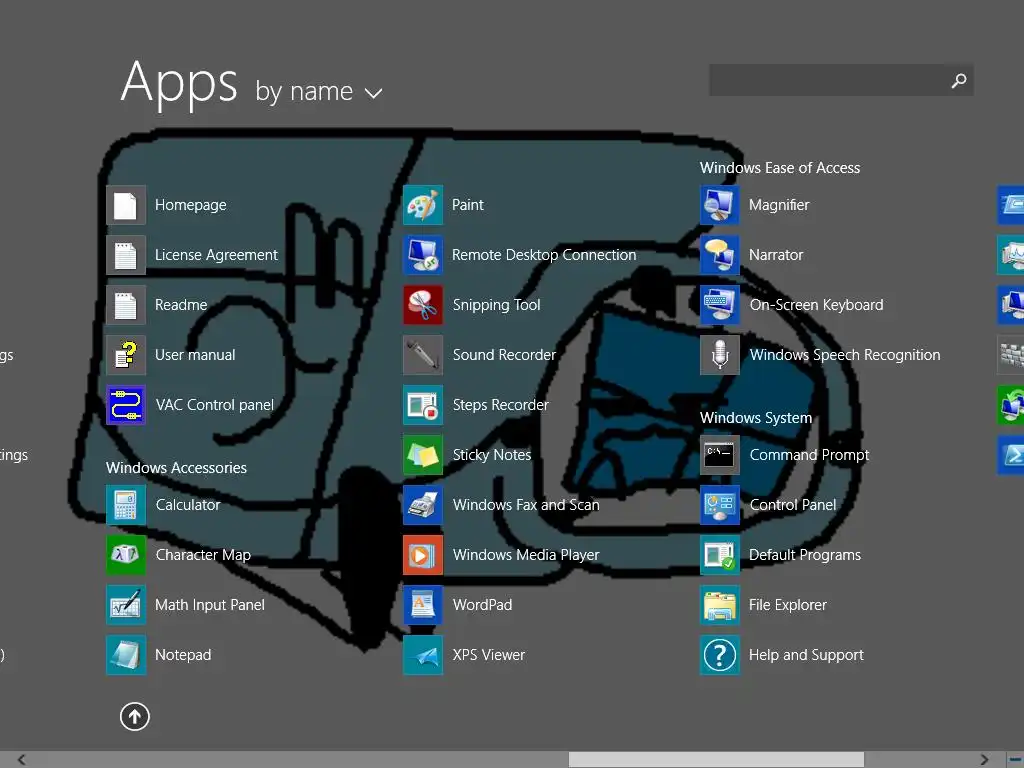Viewport: 1024px width, 768px height.
Task: Click the horizontal scrollbar thumb
Action: pos(716,760)
